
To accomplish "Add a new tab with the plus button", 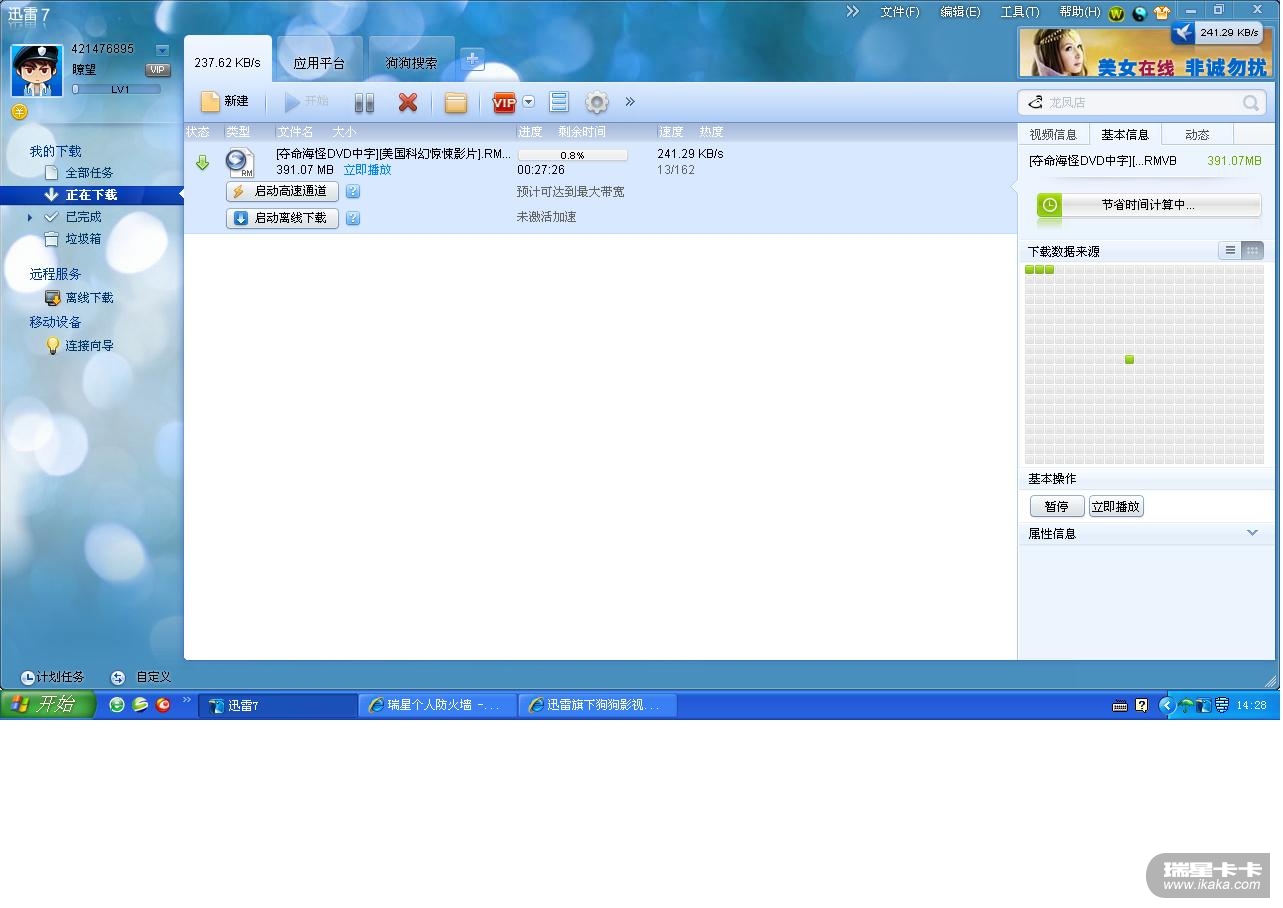I will pyautogui.click(x=473, y=59).
